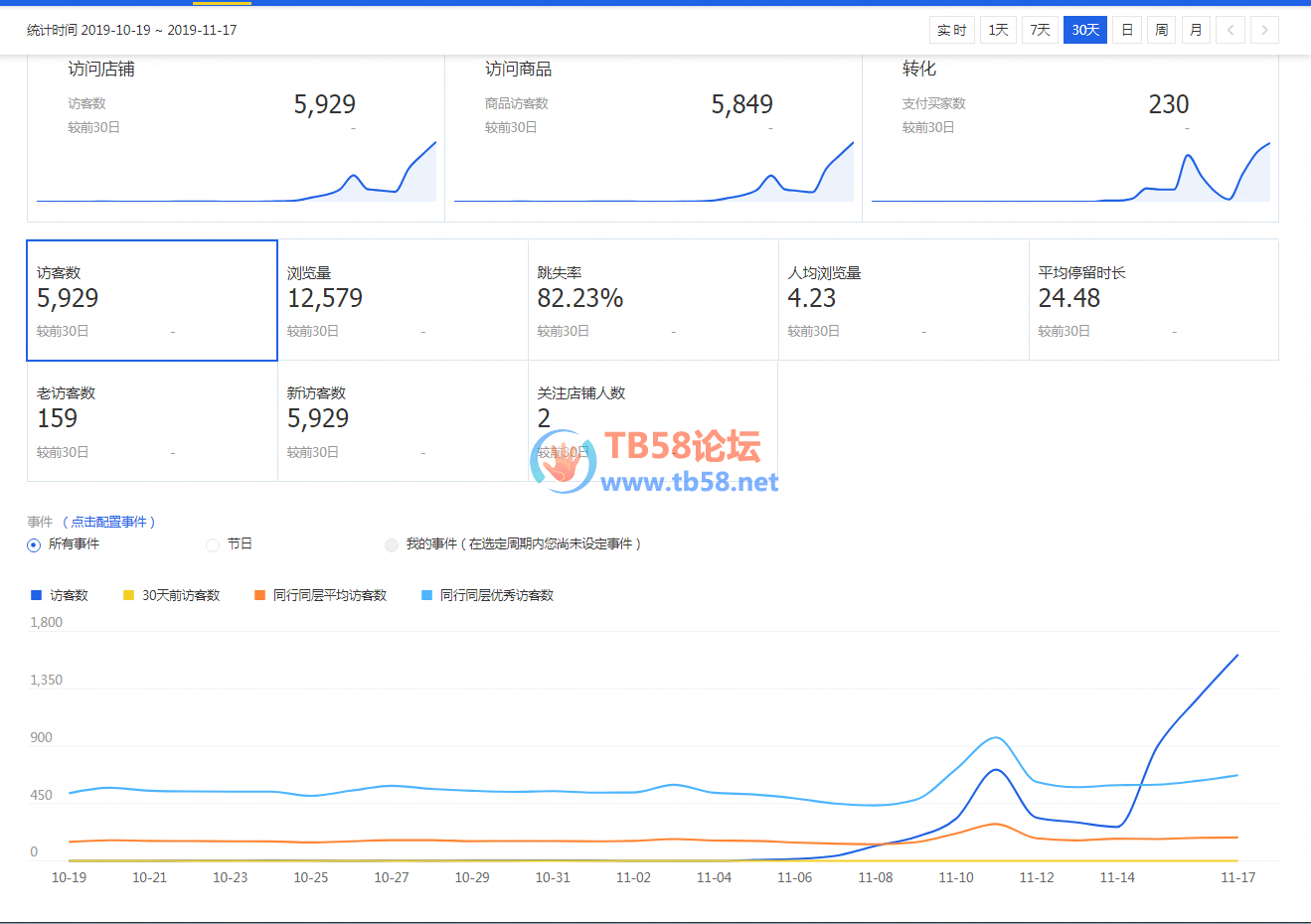This screenshot has height=924, width=1311.
Task: Choose the 月 granularity option
Action: [1196, 30]
